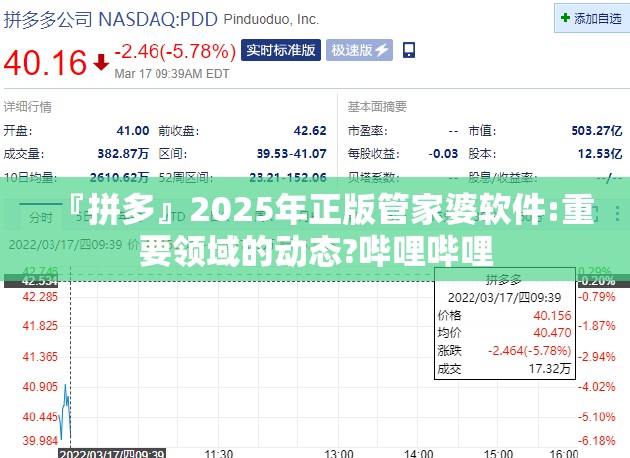This screenshot has height=458, width=630.
Task: Click the 10日均量 value 2610.62万
Action: (x=119, y=177)
